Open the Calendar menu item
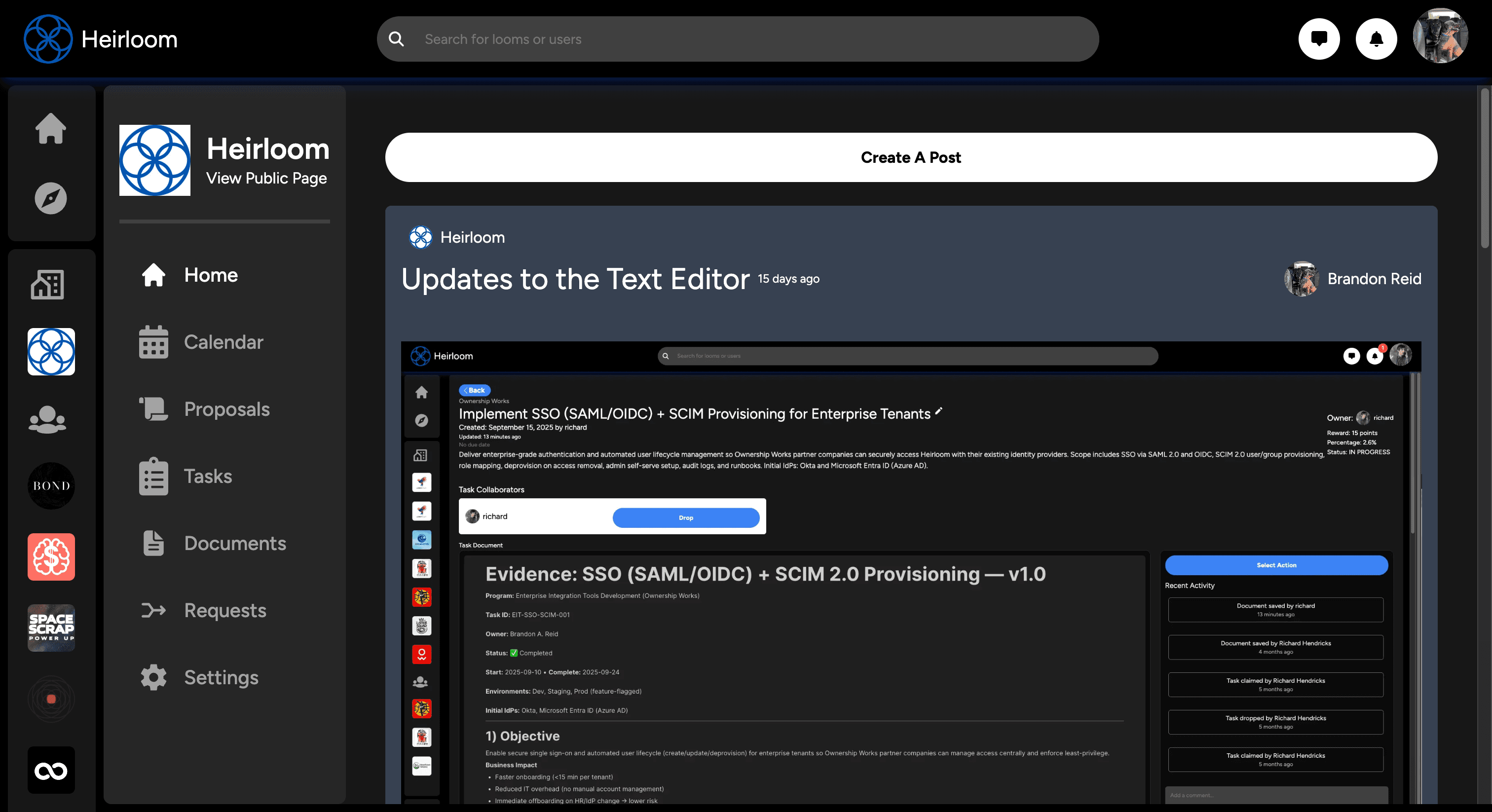Viewport: 1492px width, 812px height. coord(223,342)
